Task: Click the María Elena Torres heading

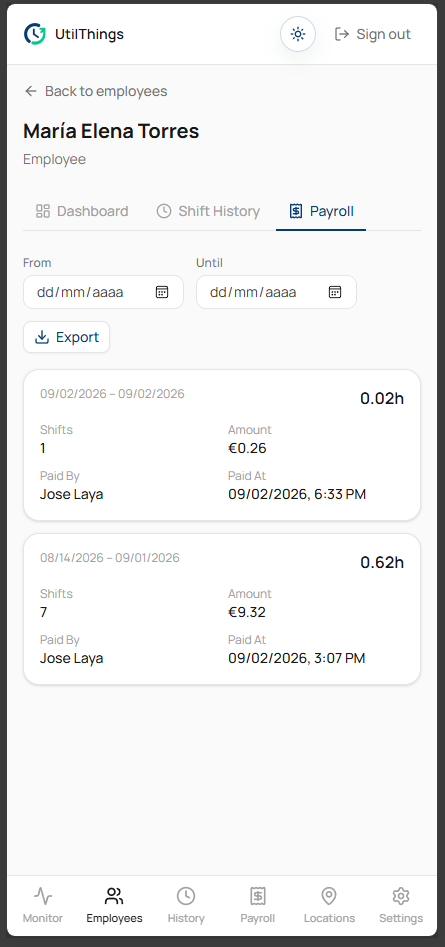Action: pyautogui.click(x=111, y=131)
